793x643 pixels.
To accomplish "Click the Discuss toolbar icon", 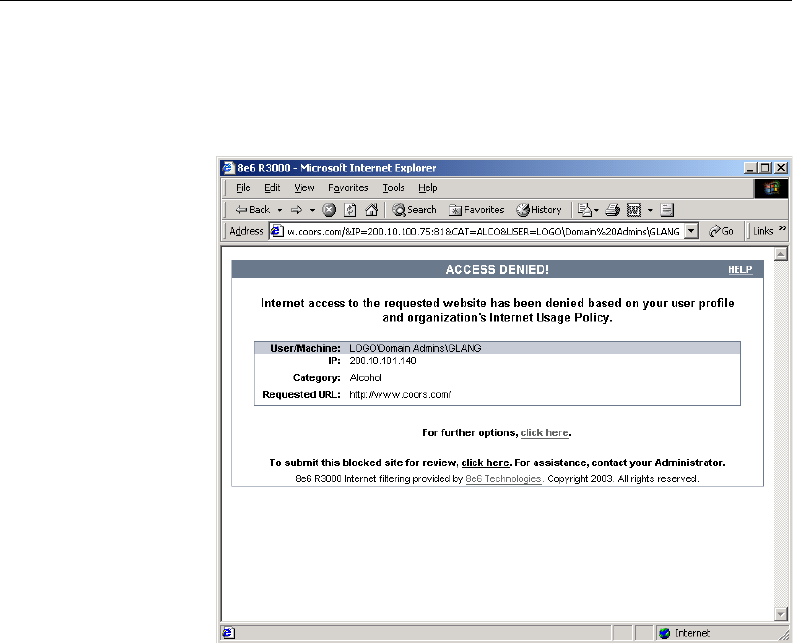I will pos(667,209).
